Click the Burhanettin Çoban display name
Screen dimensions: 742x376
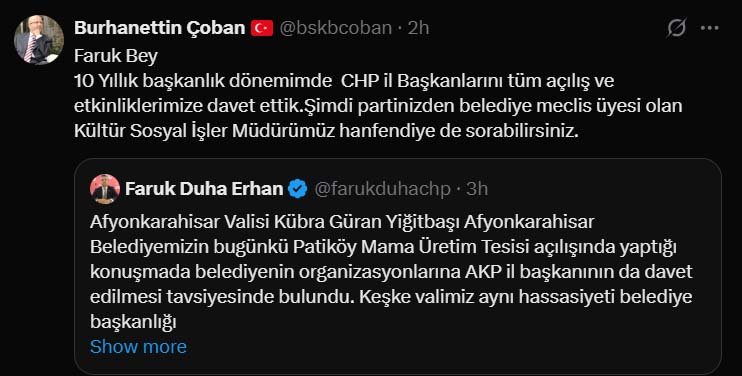pyautogui.click(x=159, y=28)
